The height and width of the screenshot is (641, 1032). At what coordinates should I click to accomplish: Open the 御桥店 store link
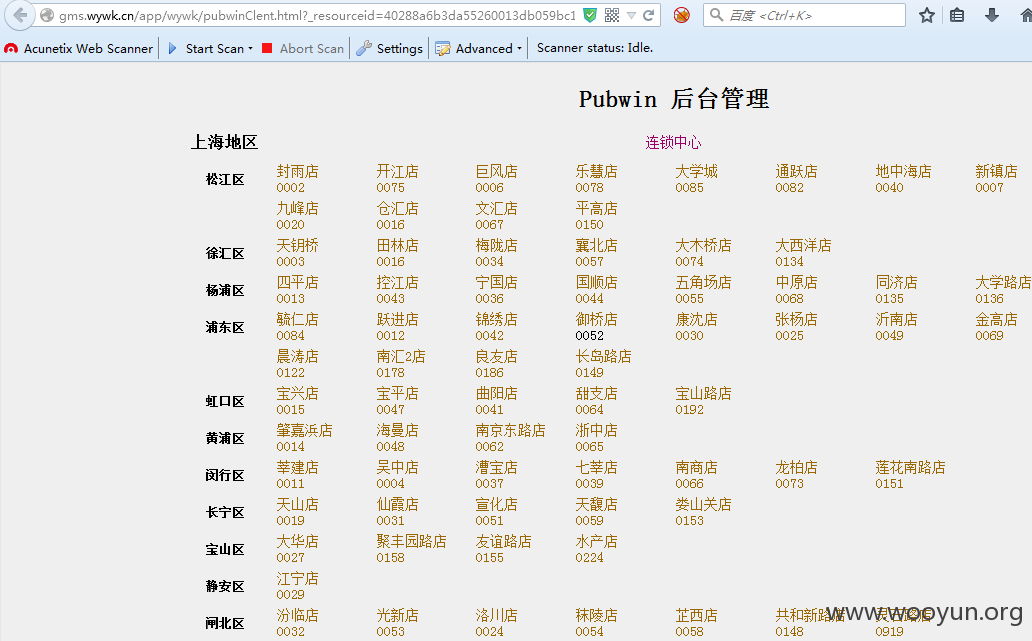point(596,319)
